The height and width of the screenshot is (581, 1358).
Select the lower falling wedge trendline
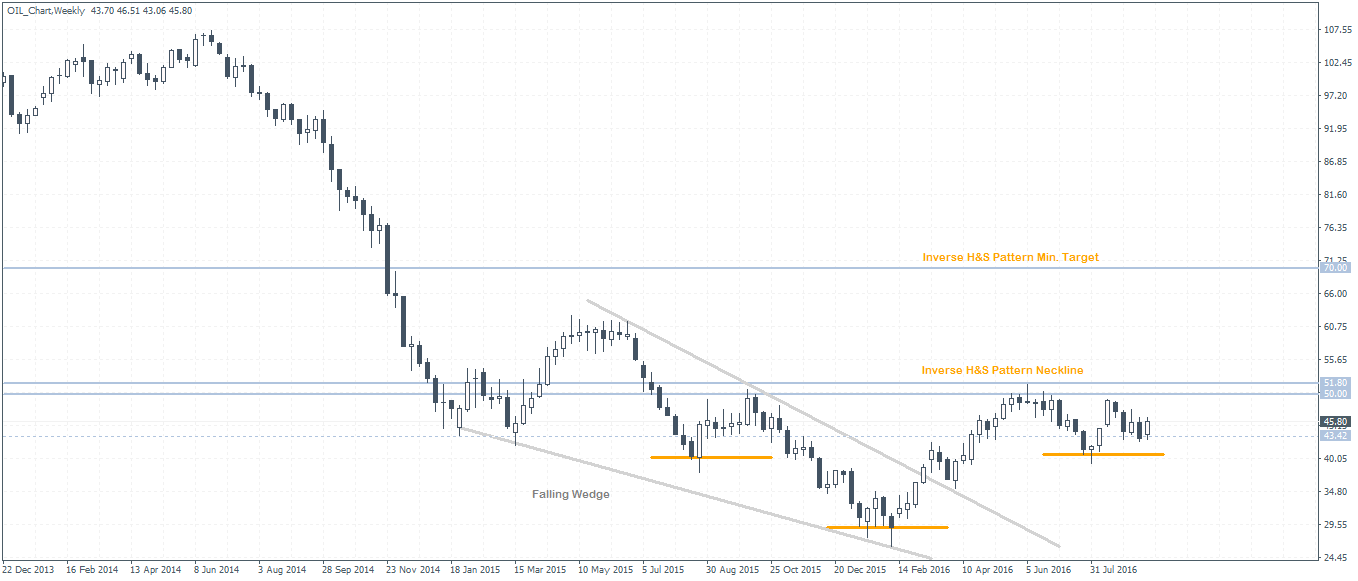(694, 493)
